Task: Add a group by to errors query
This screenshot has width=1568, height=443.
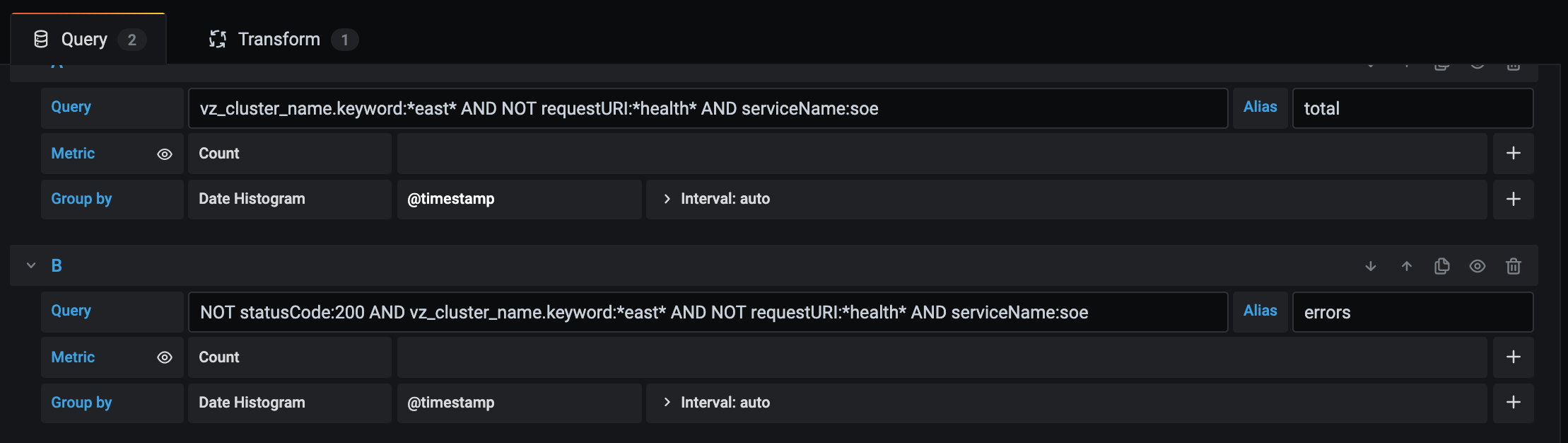Action: pyautogui.click(x=1514, y=403)
